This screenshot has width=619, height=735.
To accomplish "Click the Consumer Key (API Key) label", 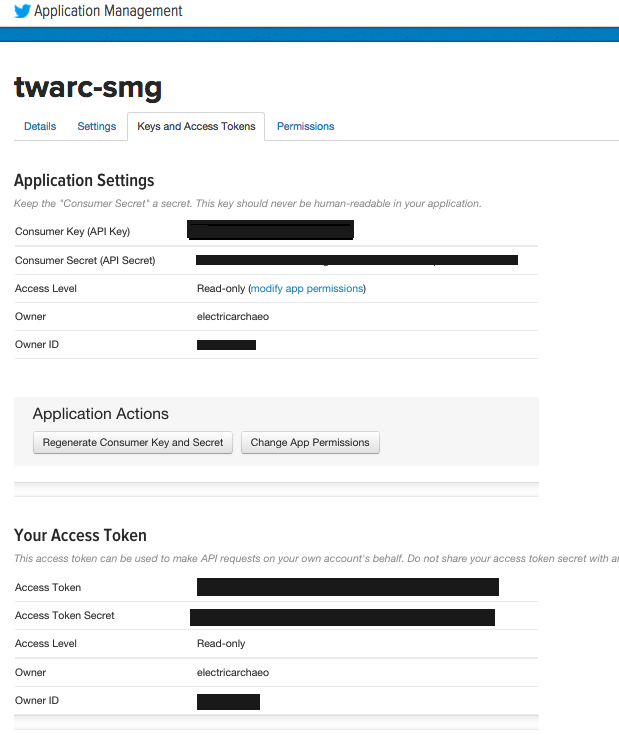I will [73, 232].
